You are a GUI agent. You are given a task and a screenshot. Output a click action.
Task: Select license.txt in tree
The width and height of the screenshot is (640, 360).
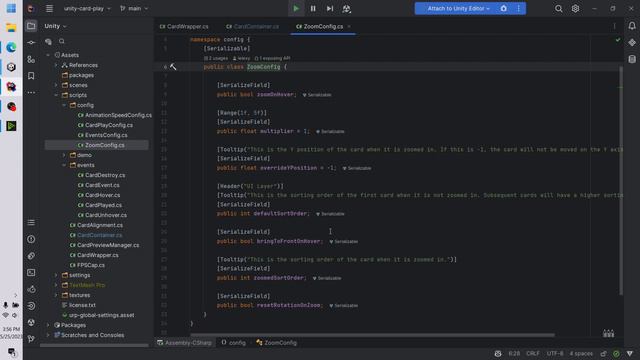(78, 305)
